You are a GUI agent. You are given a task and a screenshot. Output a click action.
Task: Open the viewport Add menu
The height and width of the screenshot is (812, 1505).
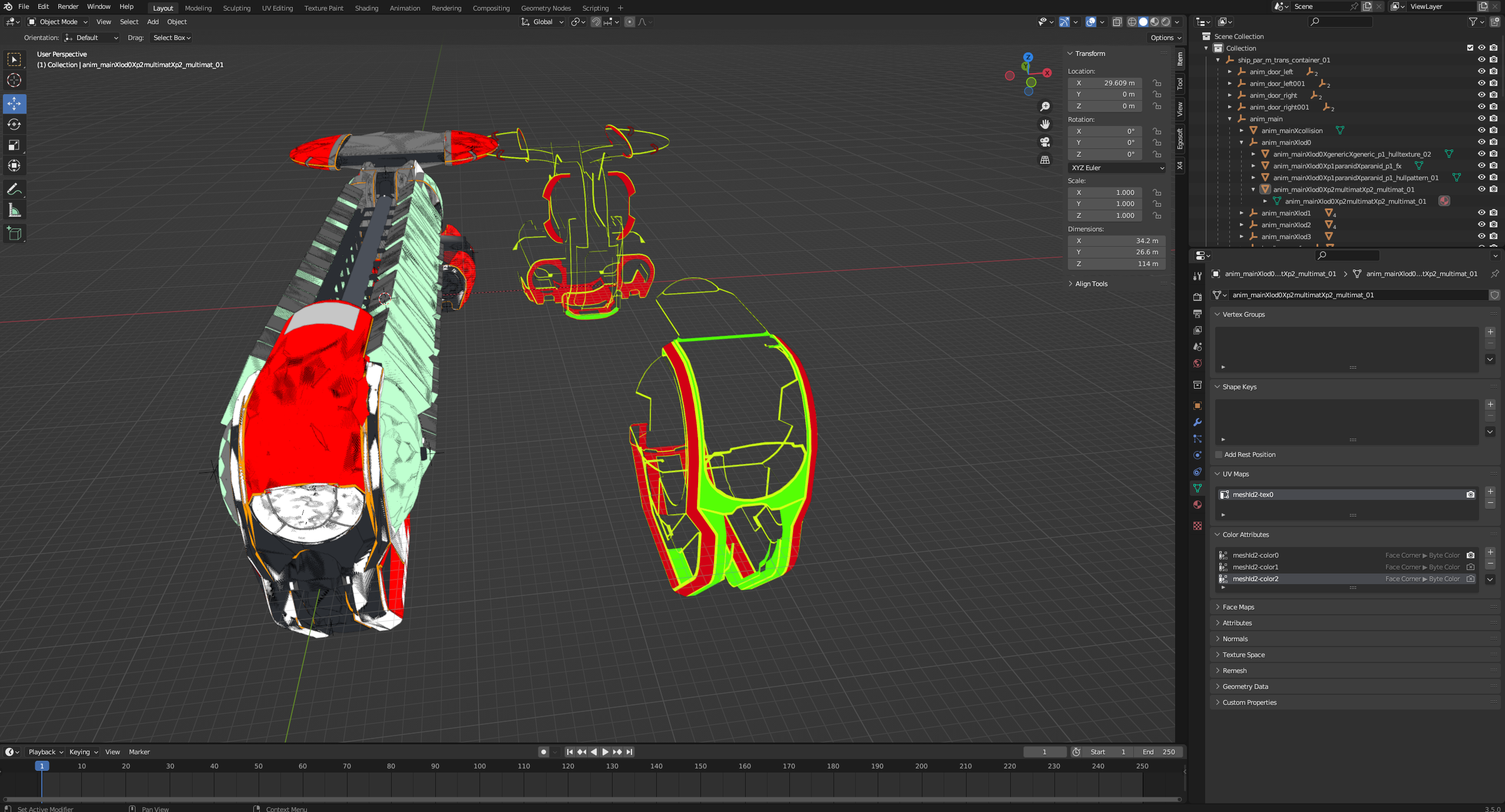(153, 22)
